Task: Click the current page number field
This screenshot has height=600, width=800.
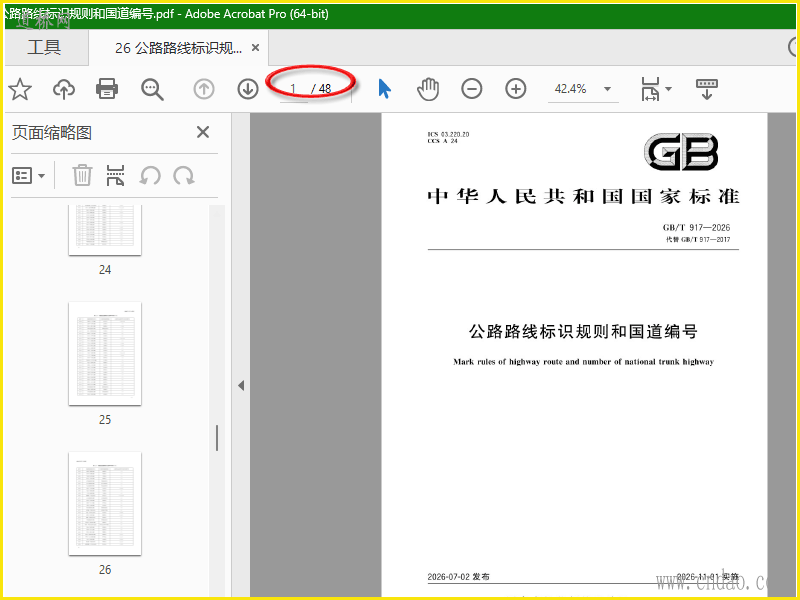Action: [x=293, y=89]
